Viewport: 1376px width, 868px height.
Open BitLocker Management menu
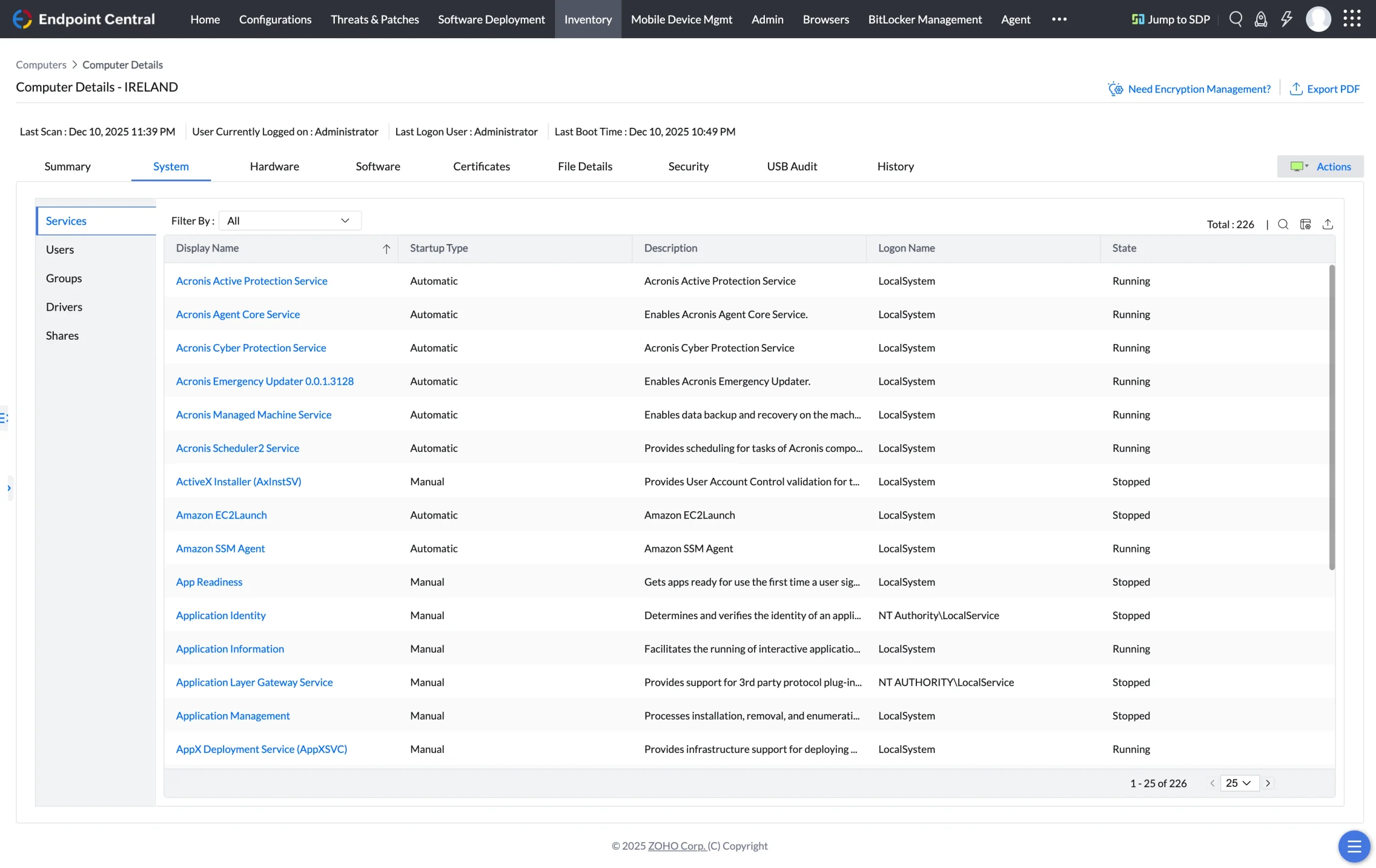click(x=924, y=19)
